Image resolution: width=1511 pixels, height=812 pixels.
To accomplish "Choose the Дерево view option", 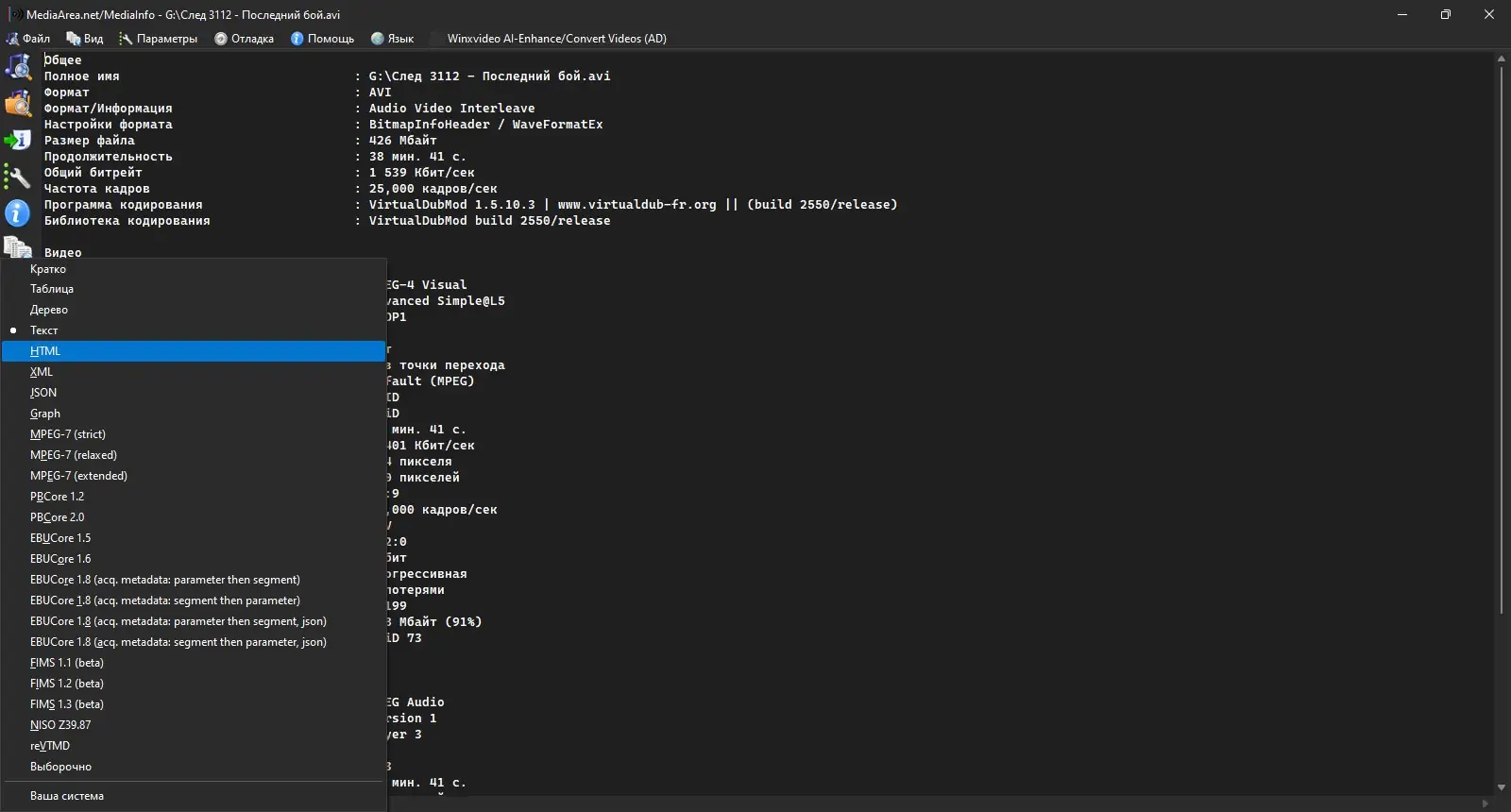I will click(48, 310).
